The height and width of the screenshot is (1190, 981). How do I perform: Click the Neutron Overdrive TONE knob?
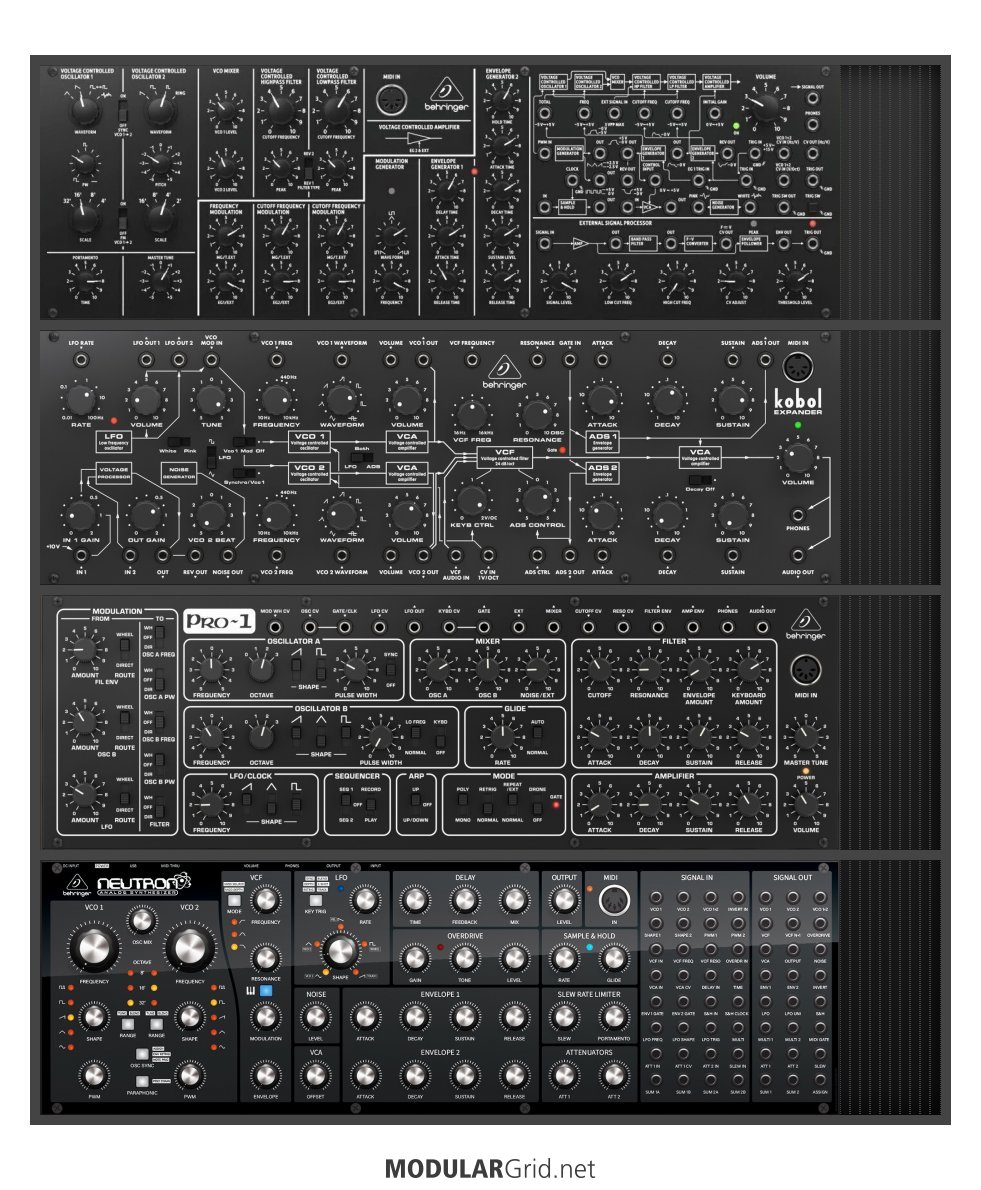pyautogui.click(x=464, y=959)
